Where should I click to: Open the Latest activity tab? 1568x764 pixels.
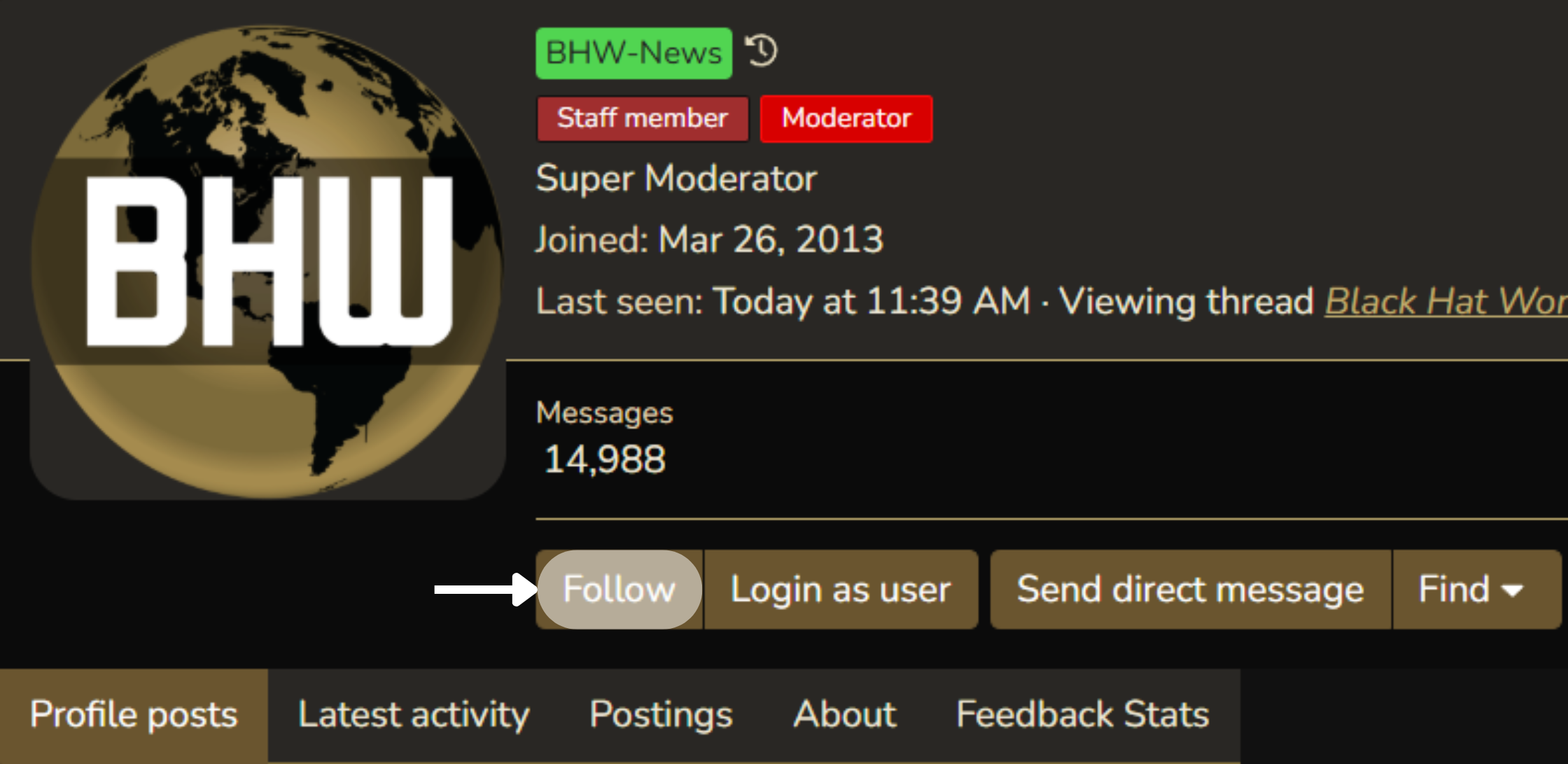coord(414,715)
